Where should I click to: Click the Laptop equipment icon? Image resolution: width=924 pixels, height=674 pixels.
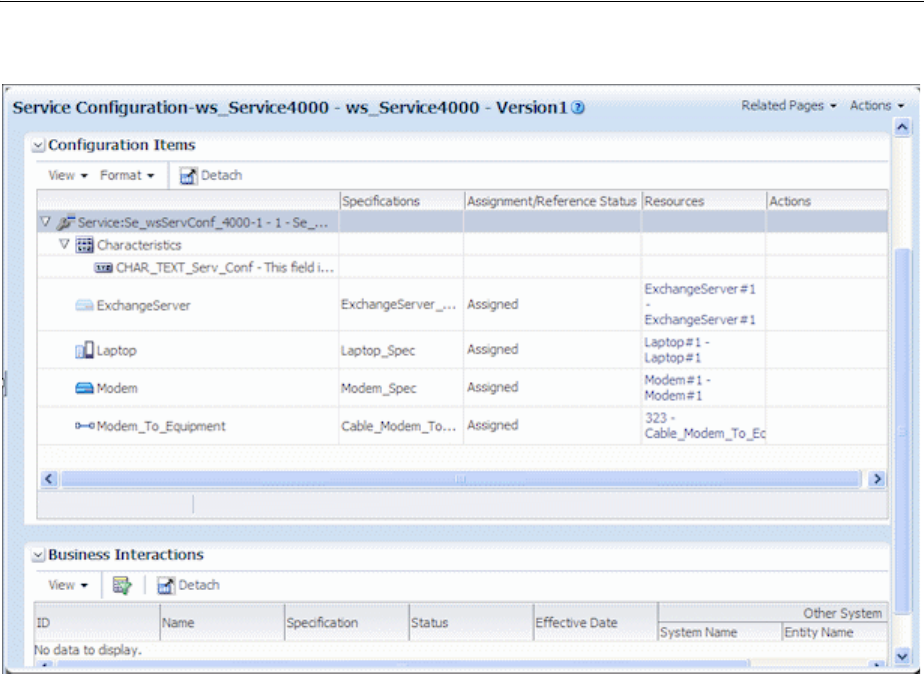tap(84, 350)
